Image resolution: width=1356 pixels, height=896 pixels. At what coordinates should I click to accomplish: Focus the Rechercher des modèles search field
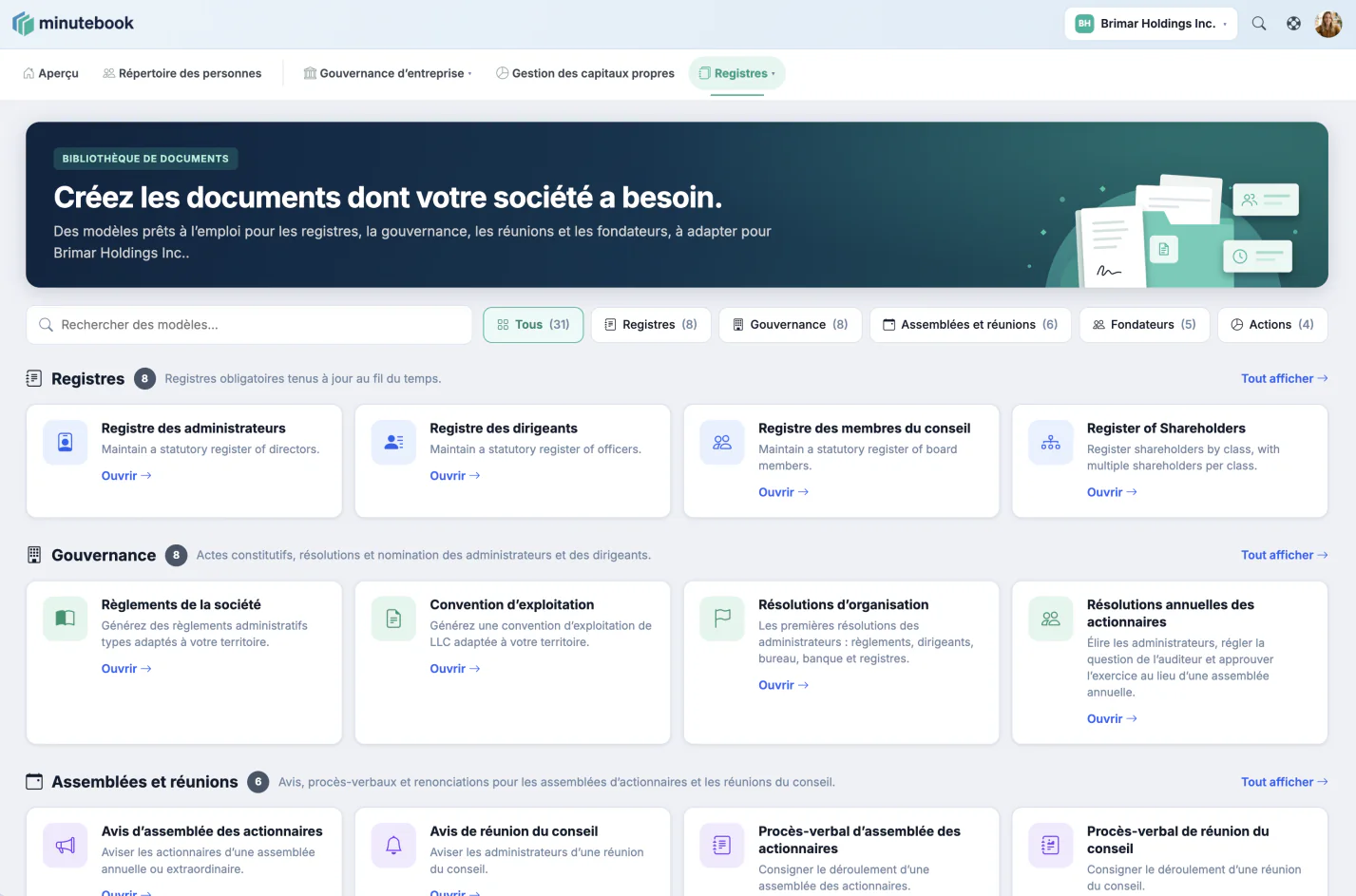click(249, 325)
